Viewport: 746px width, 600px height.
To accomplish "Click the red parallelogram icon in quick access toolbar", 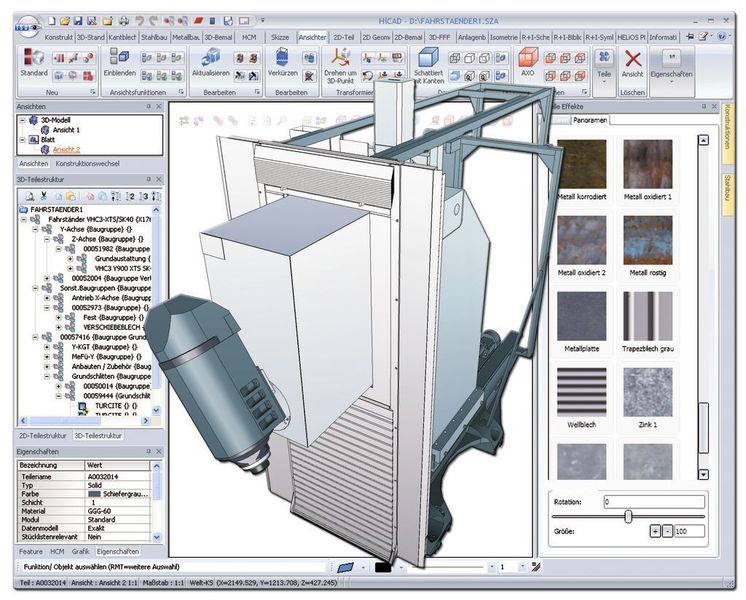I will coord(198,21).
